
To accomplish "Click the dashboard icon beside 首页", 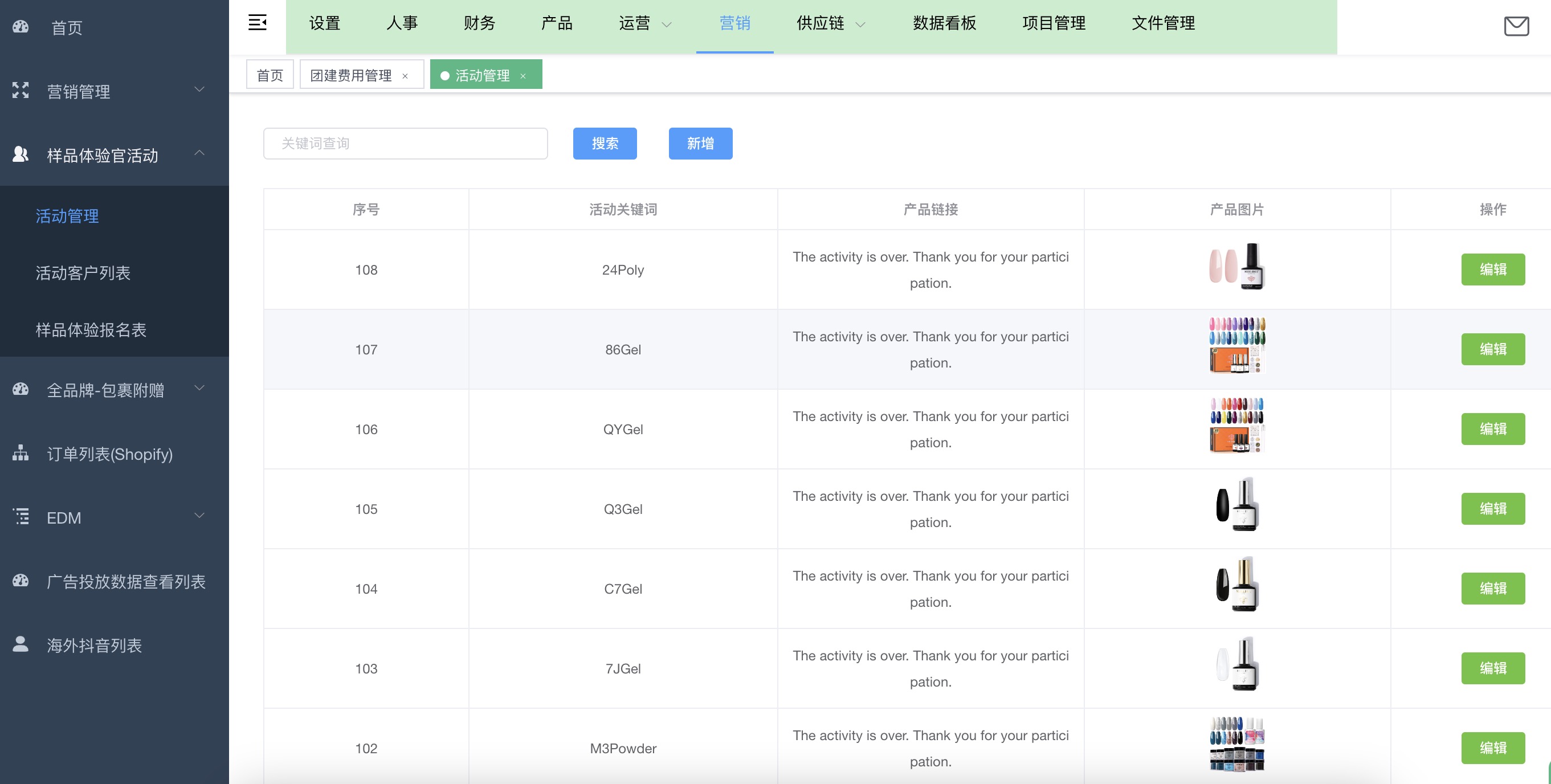I will (x=21, y=27).
